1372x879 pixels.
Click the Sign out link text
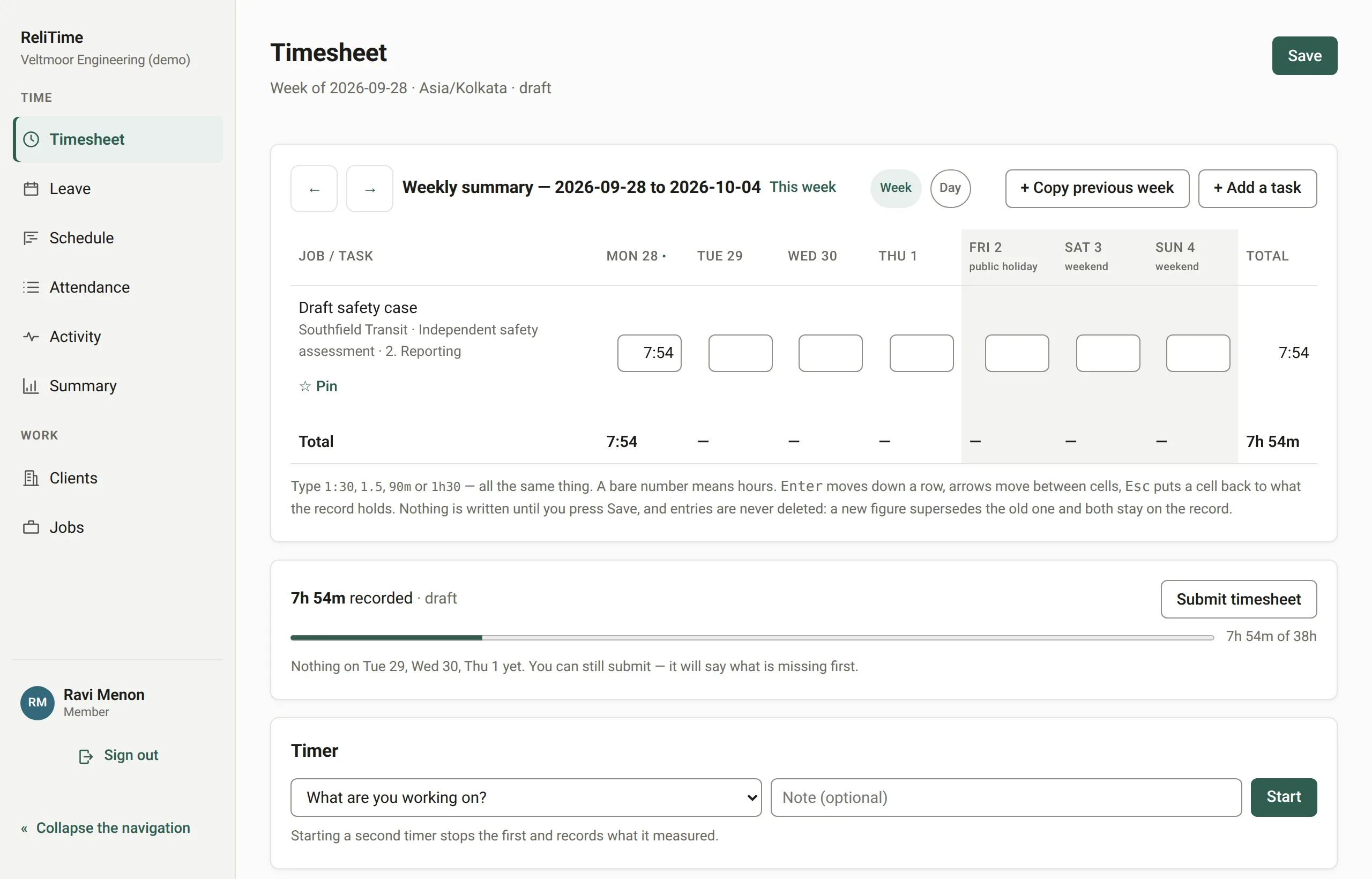tap(131, 755)
